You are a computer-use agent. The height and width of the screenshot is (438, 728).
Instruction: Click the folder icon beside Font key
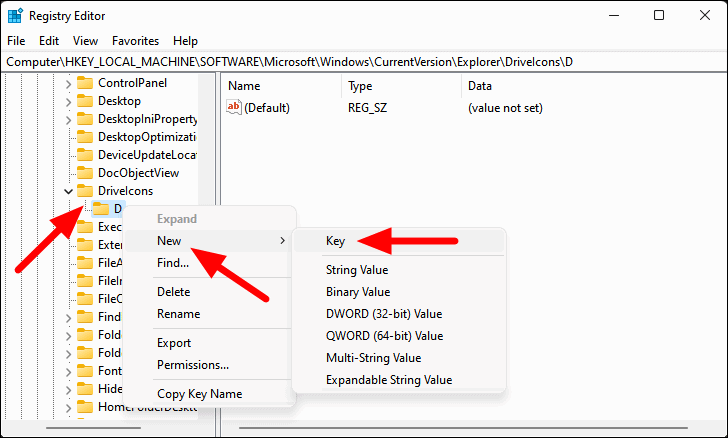click(x=85, y=371)
